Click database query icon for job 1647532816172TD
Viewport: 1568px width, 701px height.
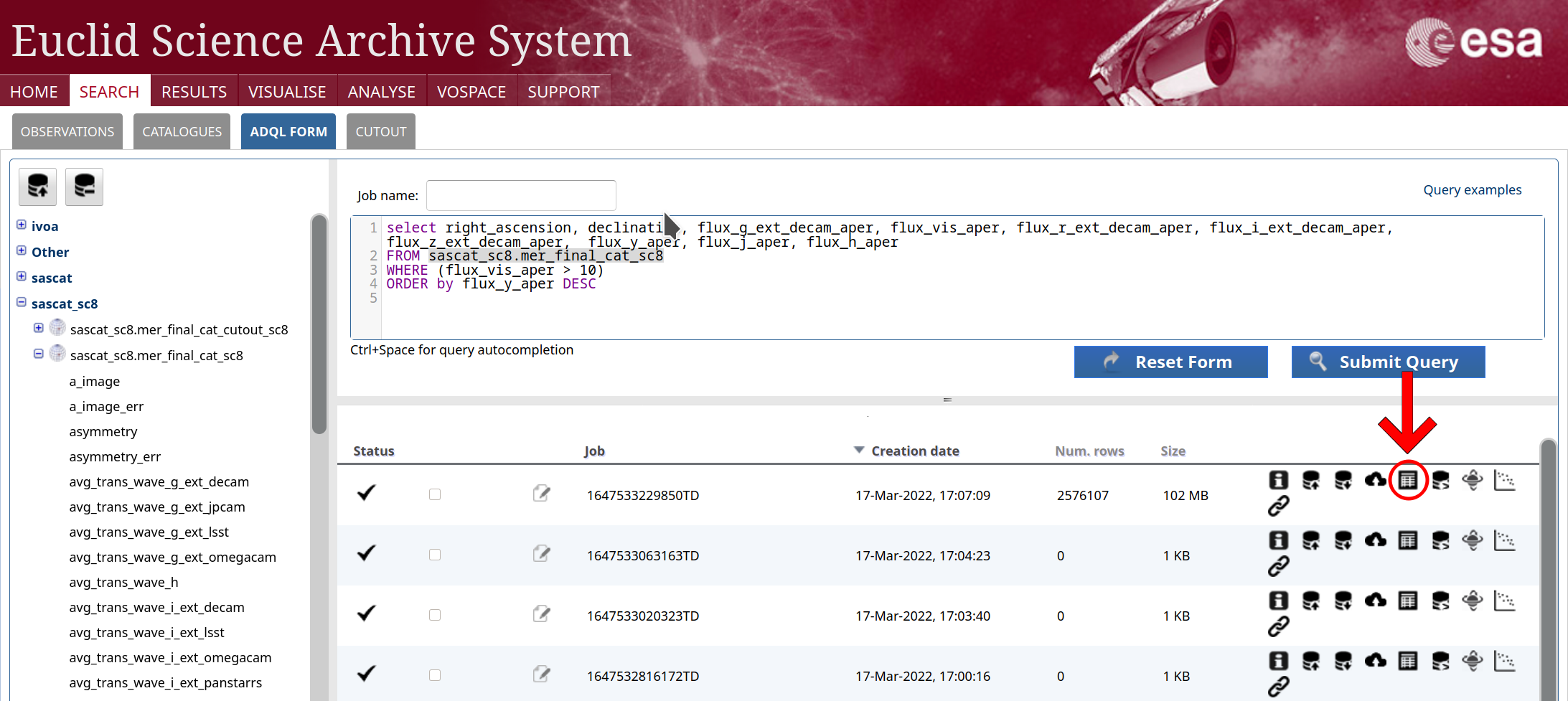(x=1440, y=661)
